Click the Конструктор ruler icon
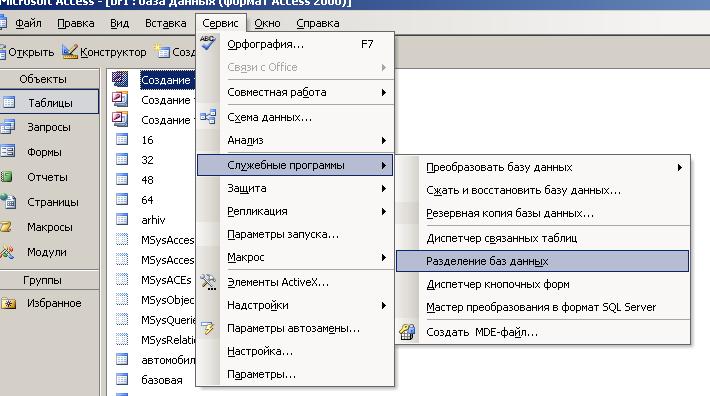 (70, 52)
